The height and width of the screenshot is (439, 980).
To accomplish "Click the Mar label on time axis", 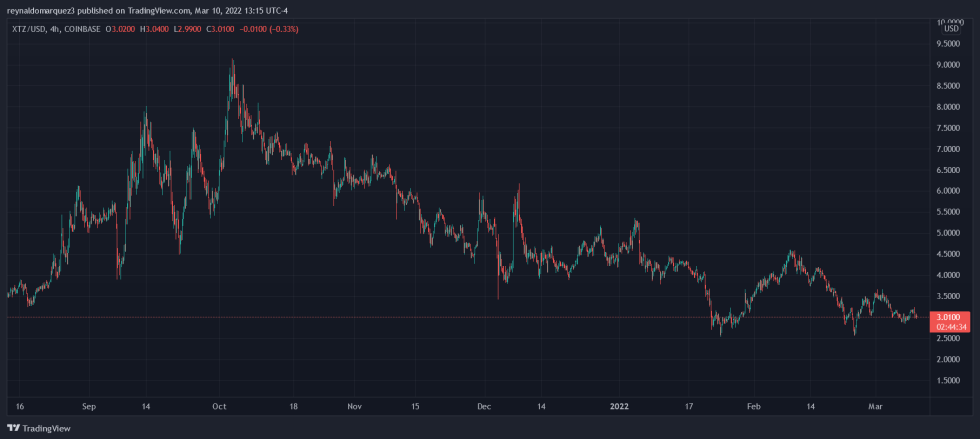I will coord(876,407).
